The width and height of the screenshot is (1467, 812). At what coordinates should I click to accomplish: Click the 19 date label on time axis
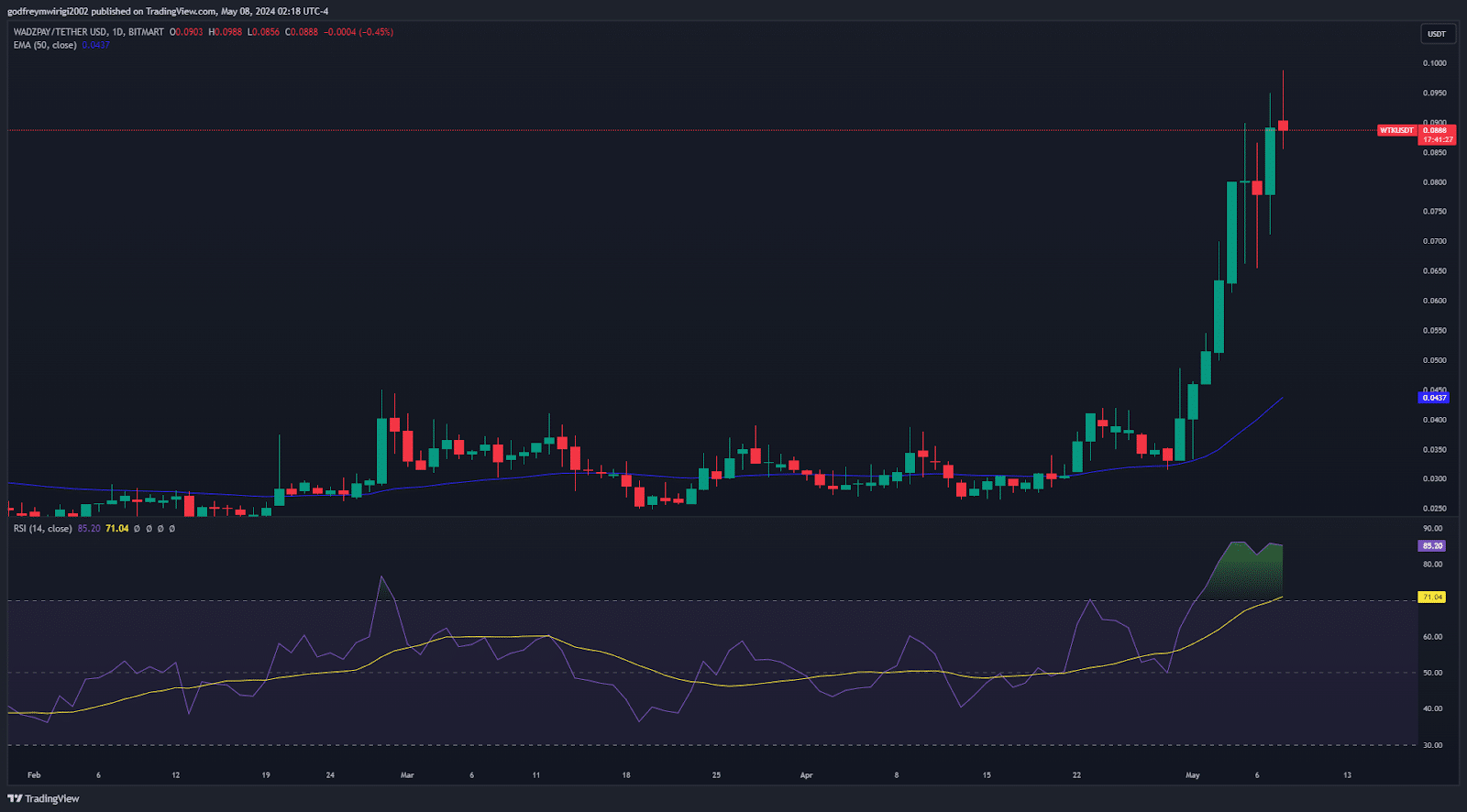pos(266,775)
